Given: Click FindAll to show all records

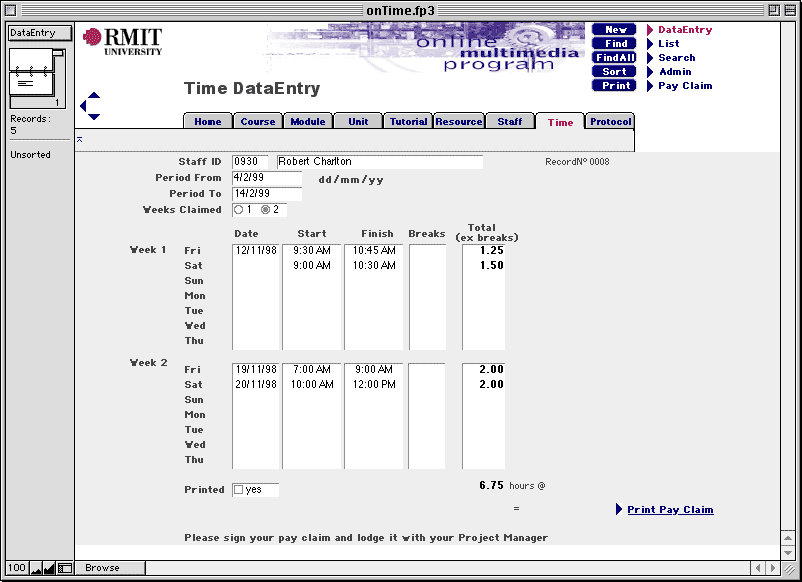Looking at the screenshot, I should (613, 57).
